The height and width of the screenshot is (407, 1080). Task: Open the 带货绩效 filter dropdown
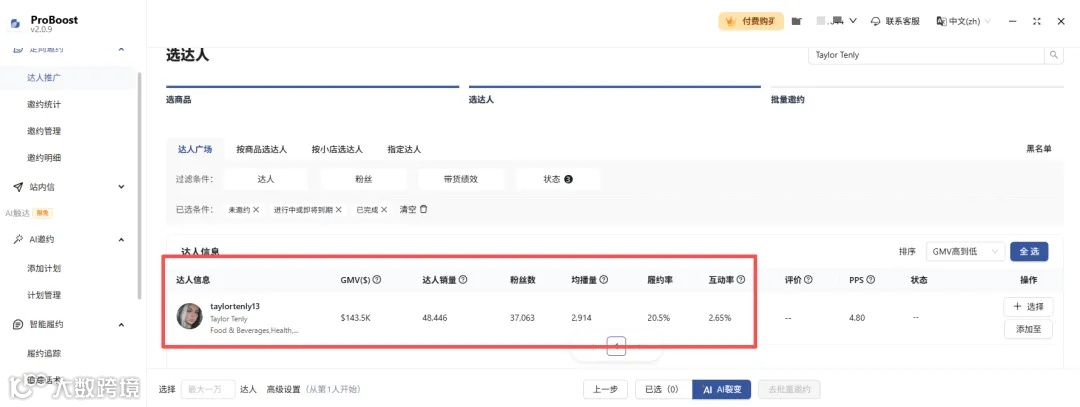[461, 179]
